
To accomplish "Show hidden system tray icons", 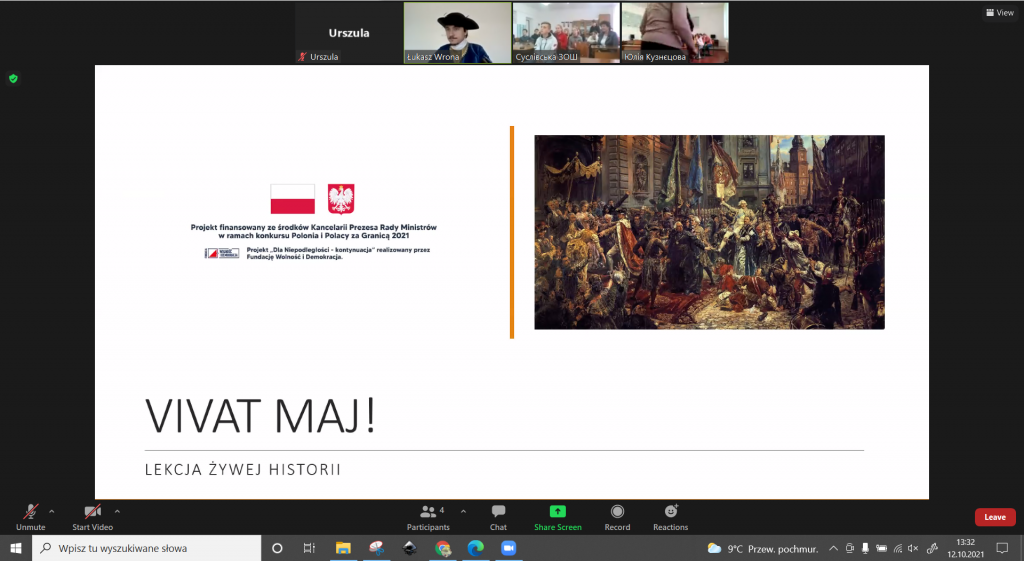I will 833,548.
